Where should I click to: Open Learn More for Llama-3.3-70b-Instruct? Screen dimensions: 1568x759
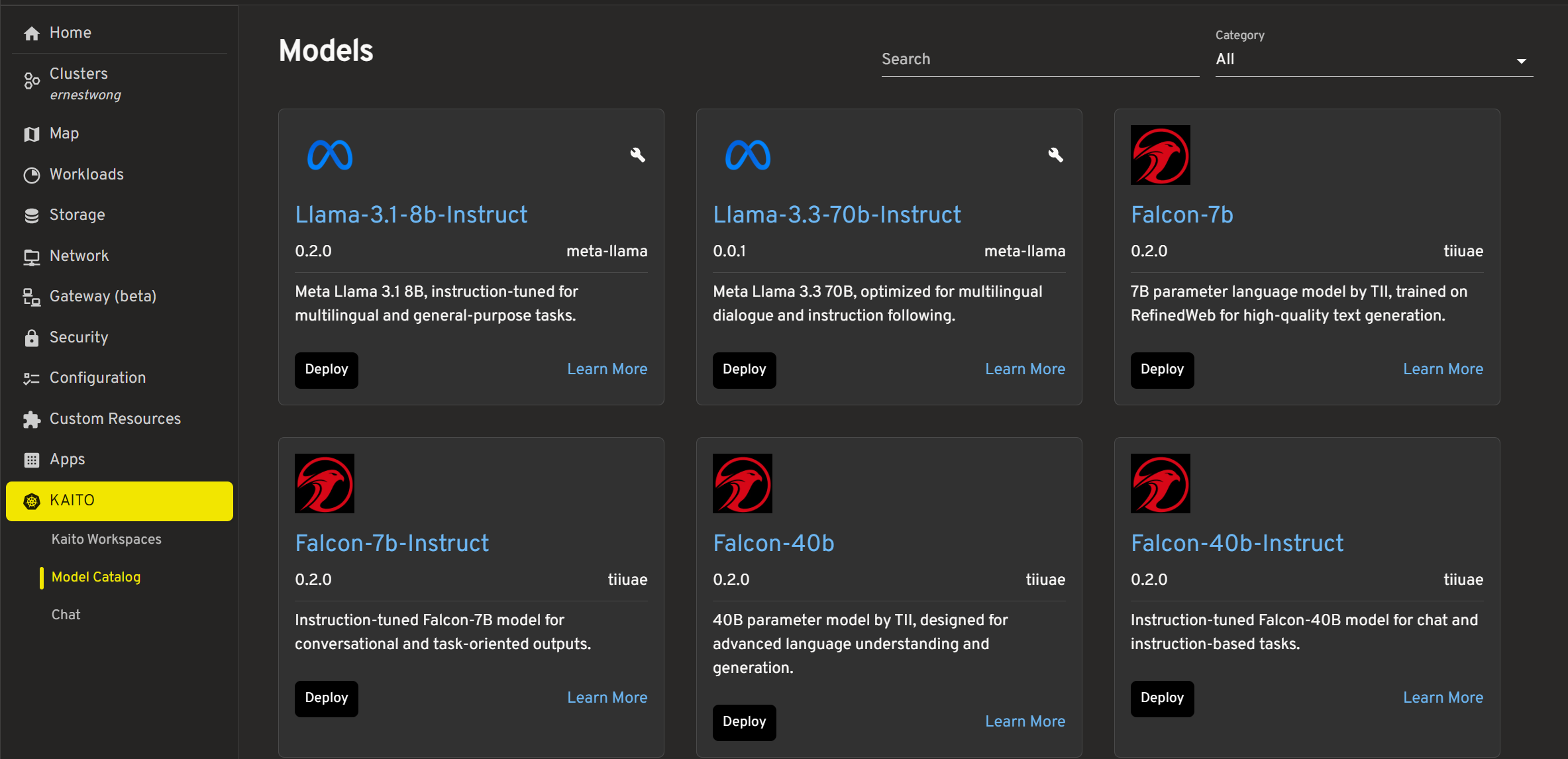[1025, 370]
